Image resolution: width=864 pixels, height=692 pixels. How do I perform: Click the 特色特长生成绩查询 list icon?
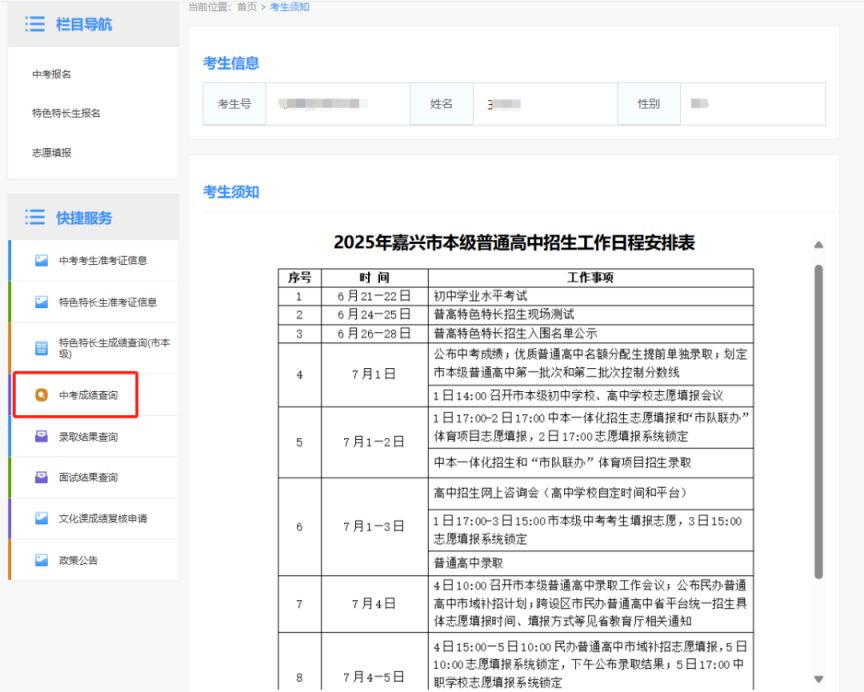click(x=42, y=348)
